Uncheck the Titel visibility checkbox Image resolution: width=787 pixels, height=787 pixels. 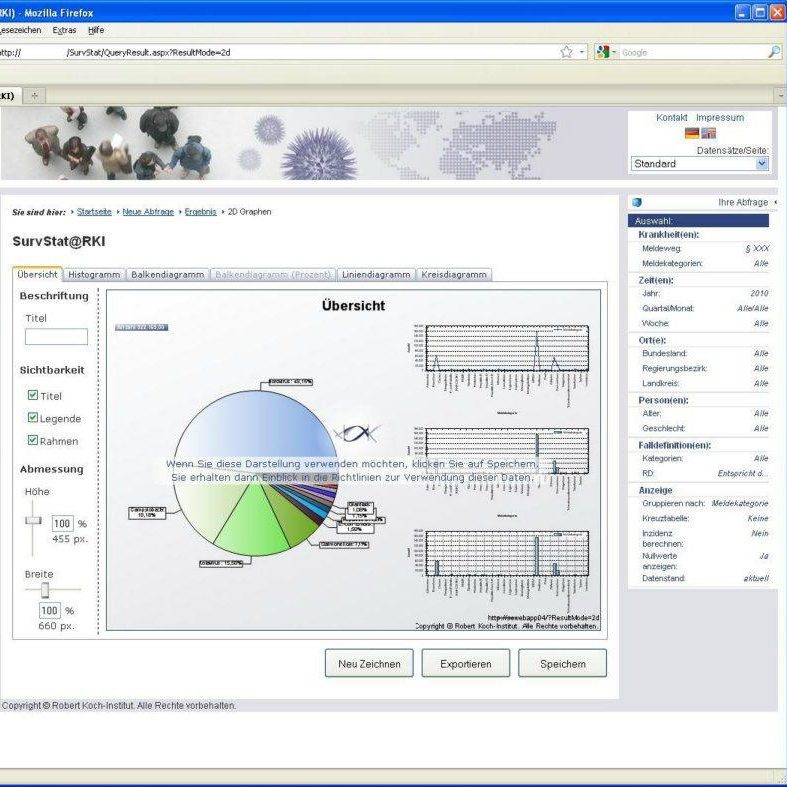pyautogui.click(x=33, y=396)
